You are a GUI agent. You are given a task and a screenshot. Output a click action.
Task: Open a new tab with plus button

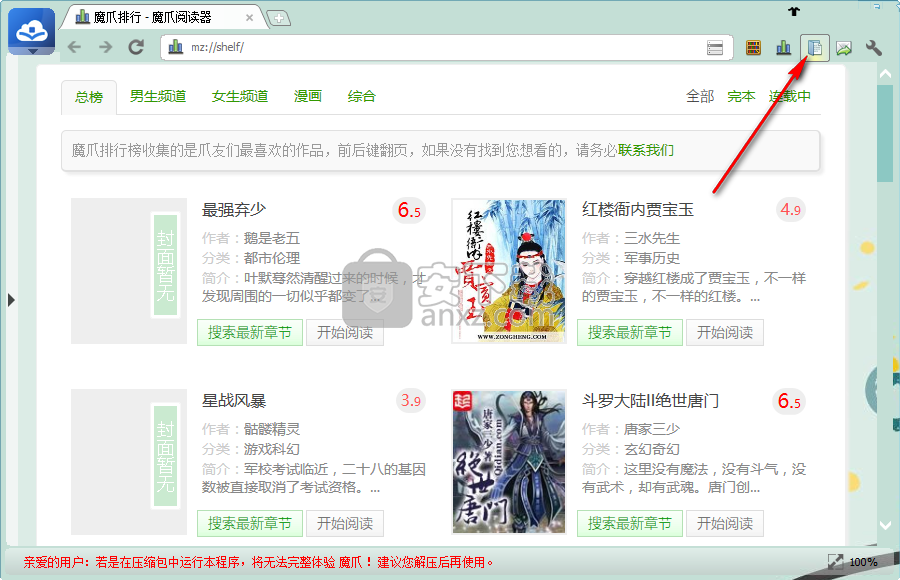(x=279, y=18)
